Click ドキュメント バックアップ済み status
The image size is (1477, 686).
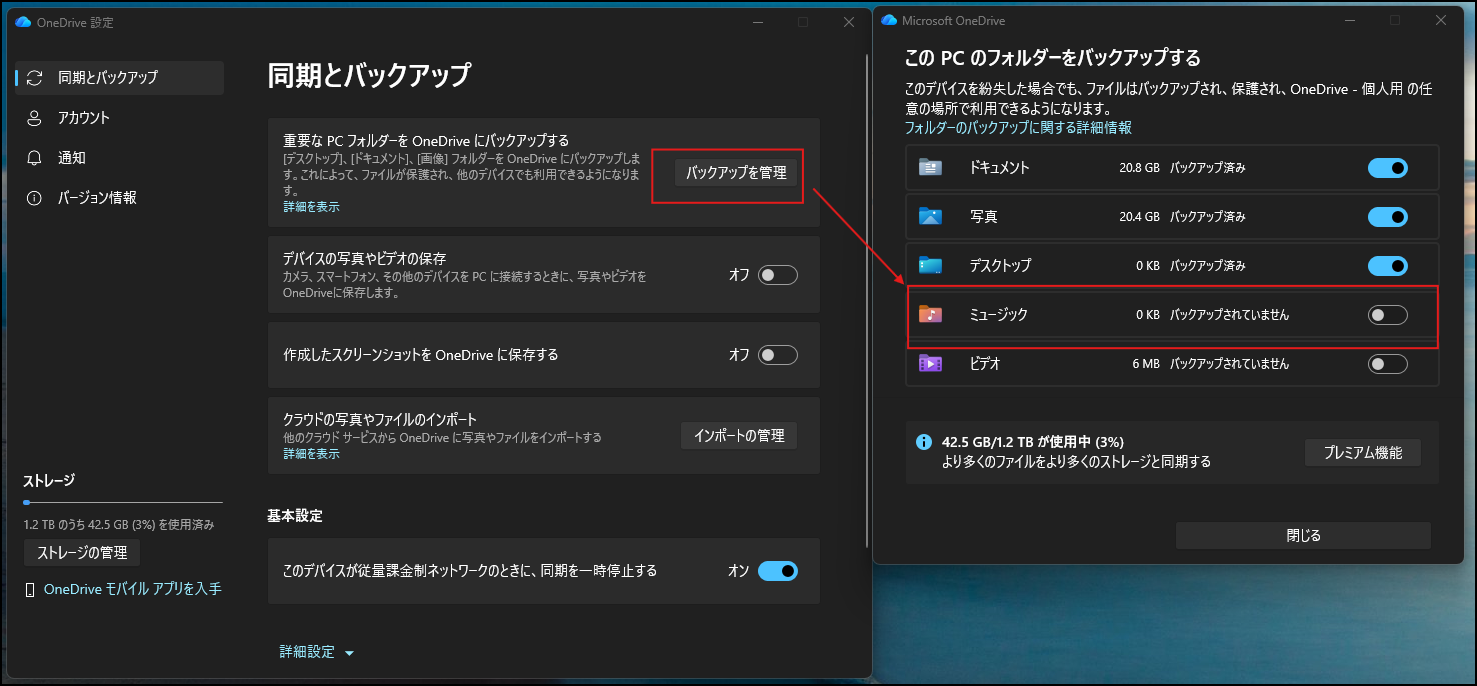point(1208,168)
